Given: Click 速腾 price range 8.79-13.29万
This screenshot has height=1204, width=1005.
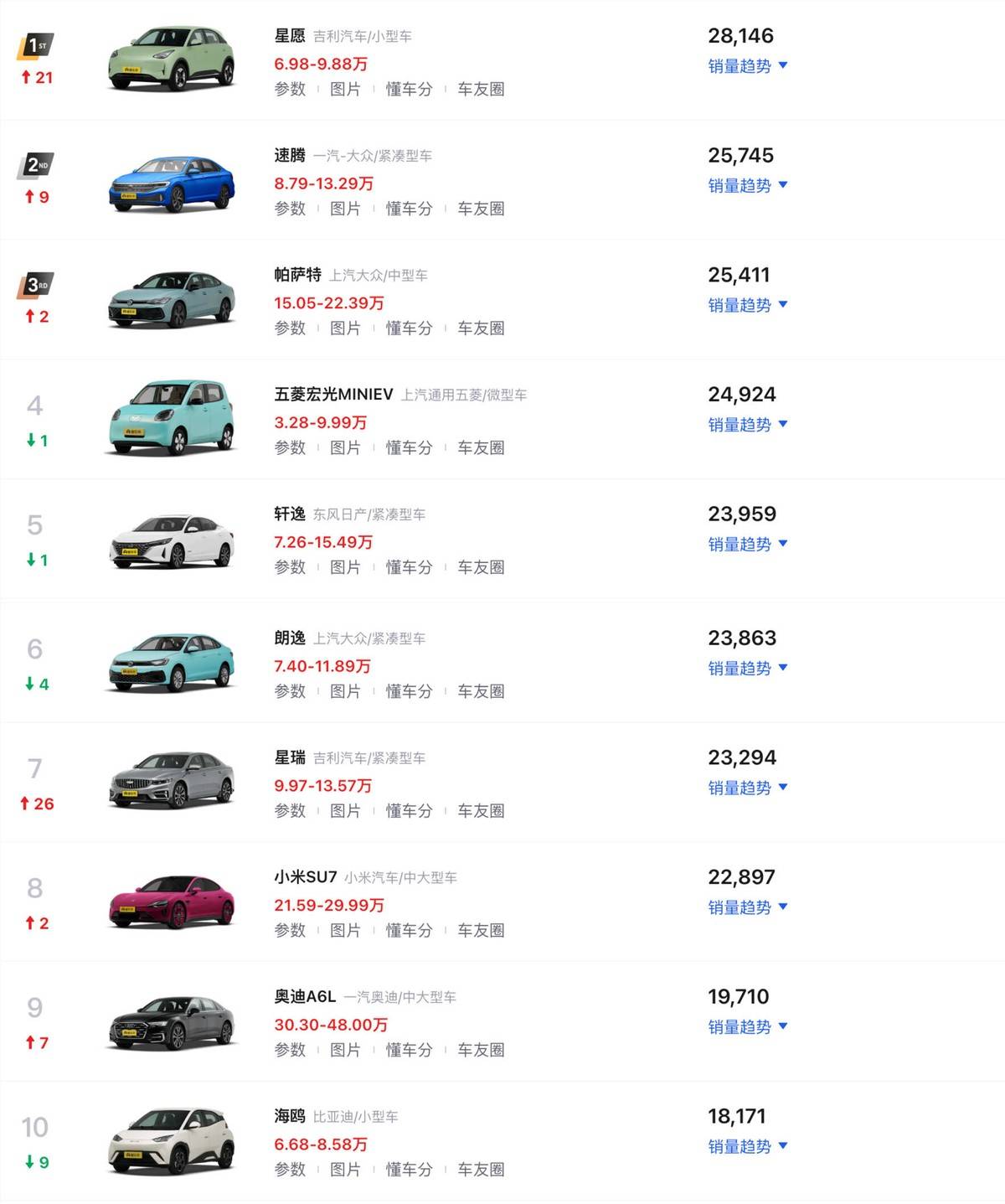Looking at the screenshot, I should tap(323, 183).
